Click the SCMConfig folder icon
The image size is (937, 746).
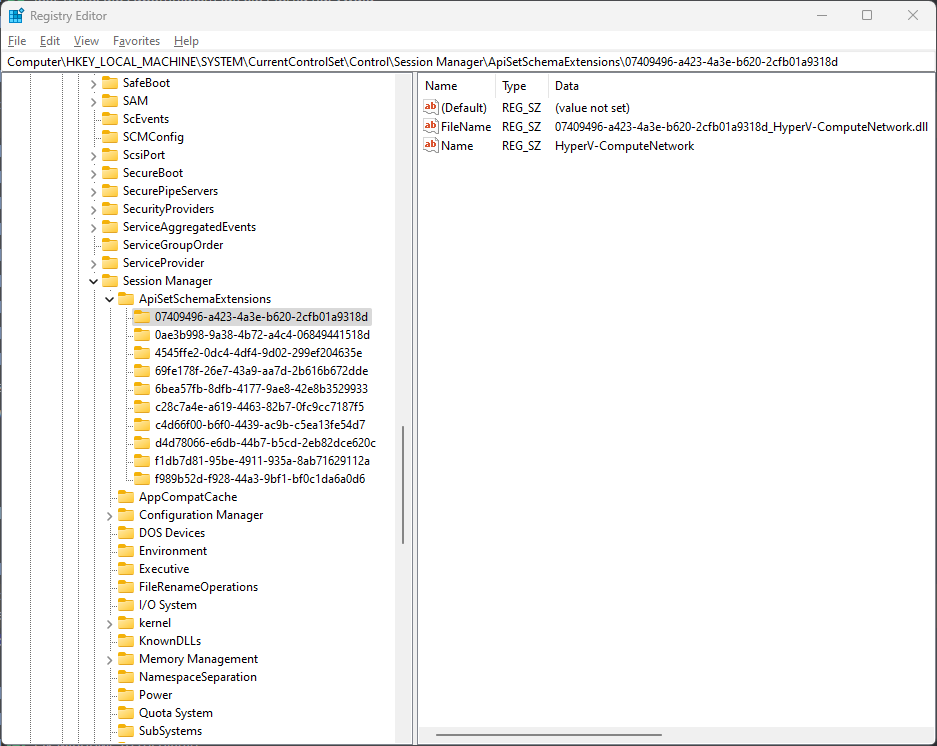tap(110, 136)
